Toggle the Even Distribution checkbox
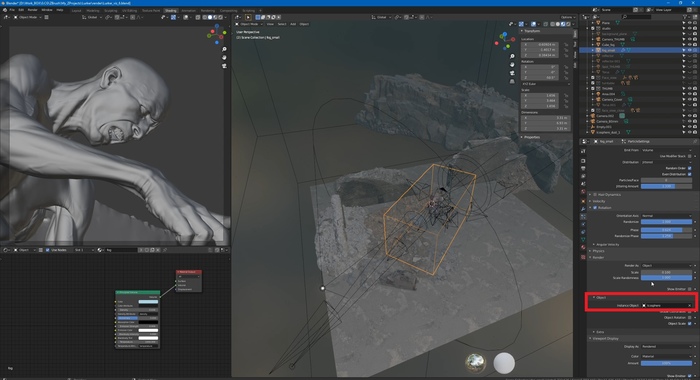 click(690, 174)
